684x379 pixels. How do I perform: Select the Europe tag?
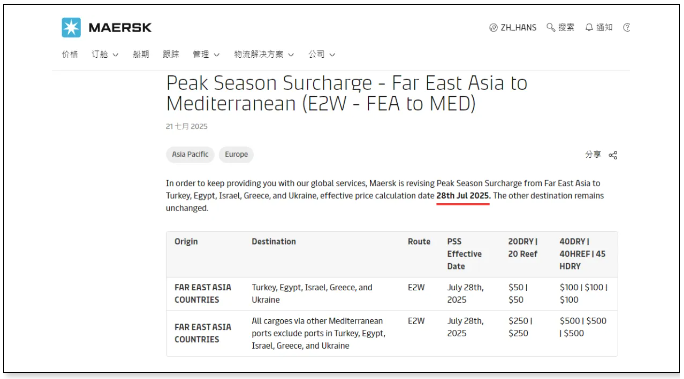(236, 154)
